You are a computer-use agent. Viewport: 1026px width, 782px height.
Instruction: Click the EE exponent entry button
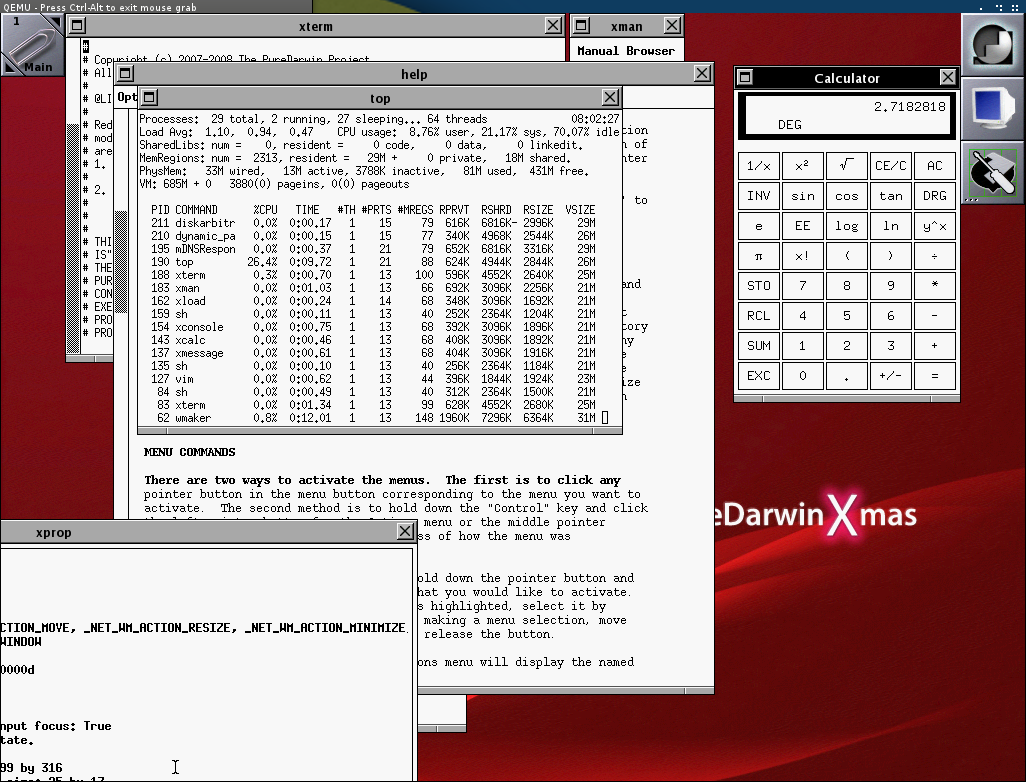(802, 226)
